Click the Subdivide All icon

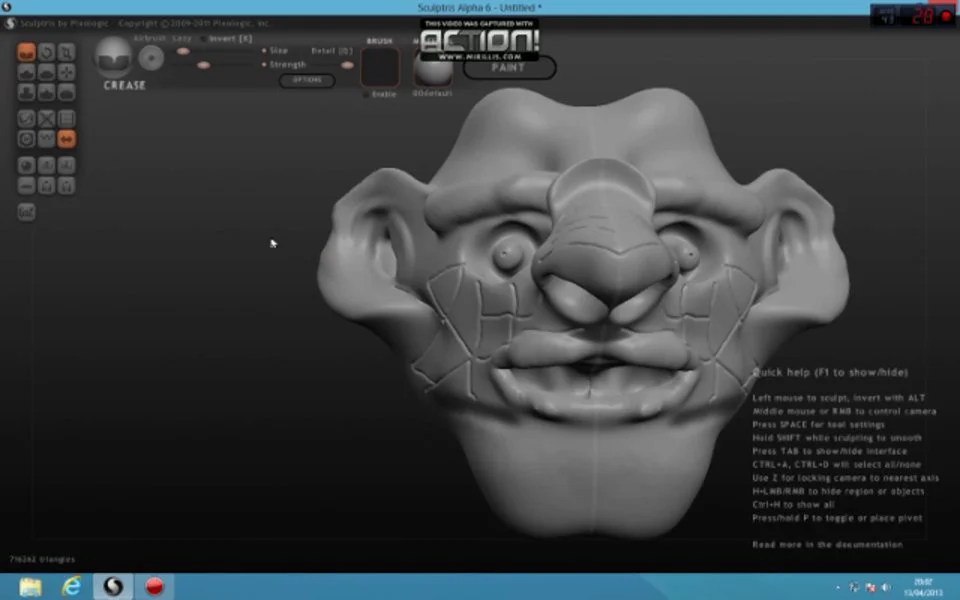67,119
